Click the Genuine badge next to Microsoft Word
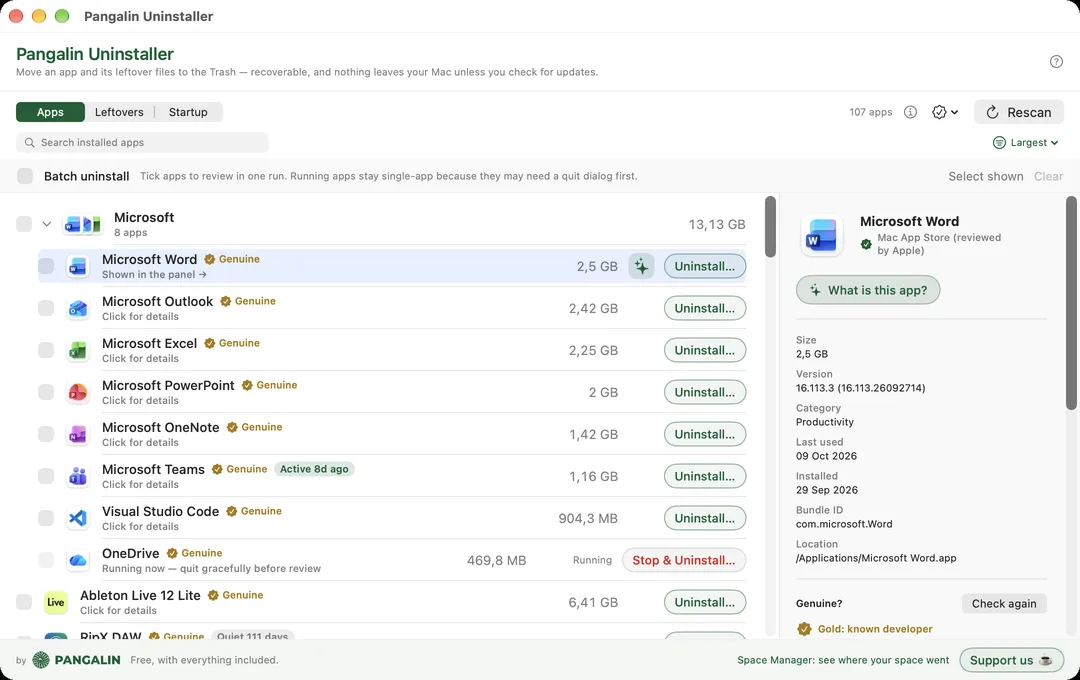This screenshot has height=680, width=1080. pos(232,259)
